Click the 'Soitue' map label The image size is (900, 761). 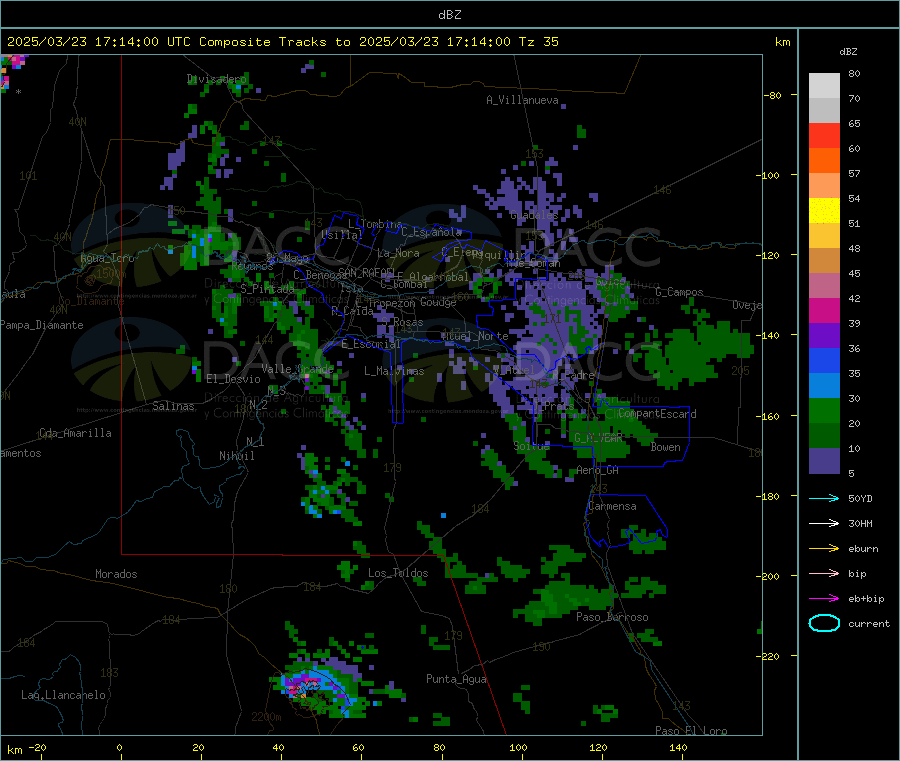[531, 445]
